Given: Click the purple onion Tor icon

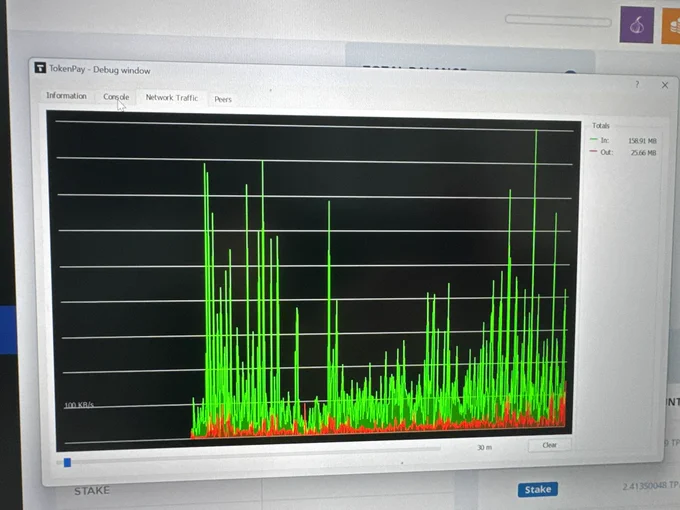Looking at the screenshot, I should pyautogui.click(x=637, y=25).
